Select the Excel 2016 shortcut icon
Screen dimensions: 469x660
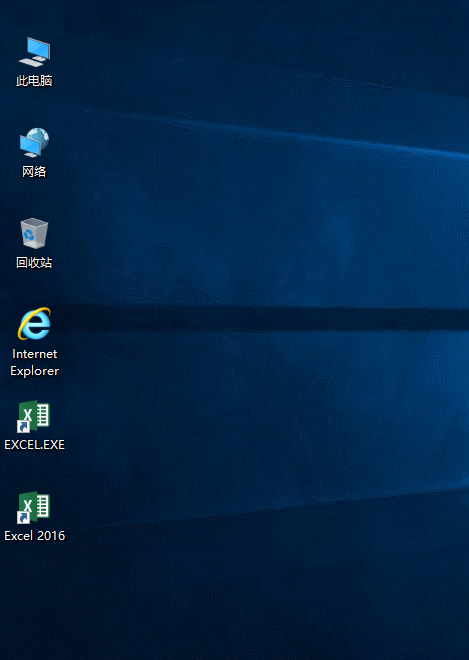34,507
